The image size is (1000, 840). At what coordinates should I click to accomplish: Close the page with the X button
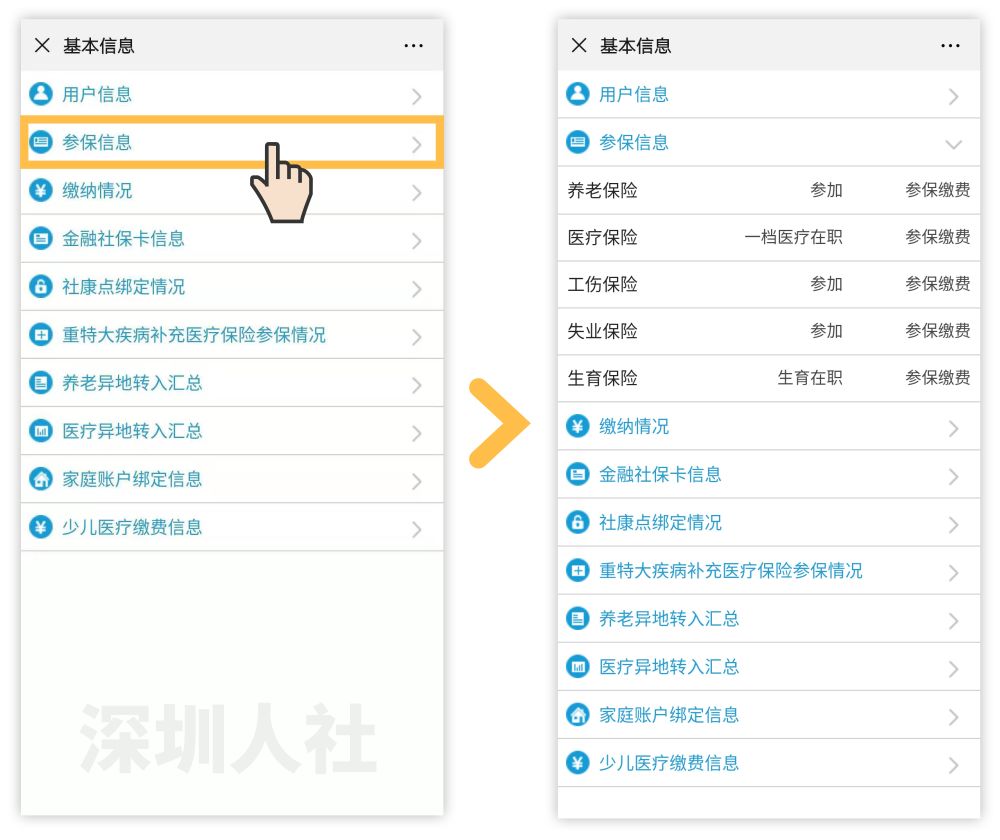click(x=41, y=45)
